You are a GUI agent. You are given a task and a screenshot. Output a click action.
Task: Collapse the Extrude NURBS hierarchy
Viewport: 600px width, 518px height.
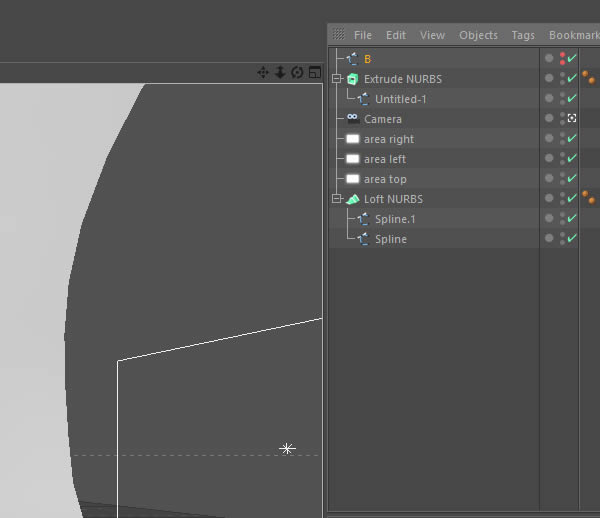point(337,79)
